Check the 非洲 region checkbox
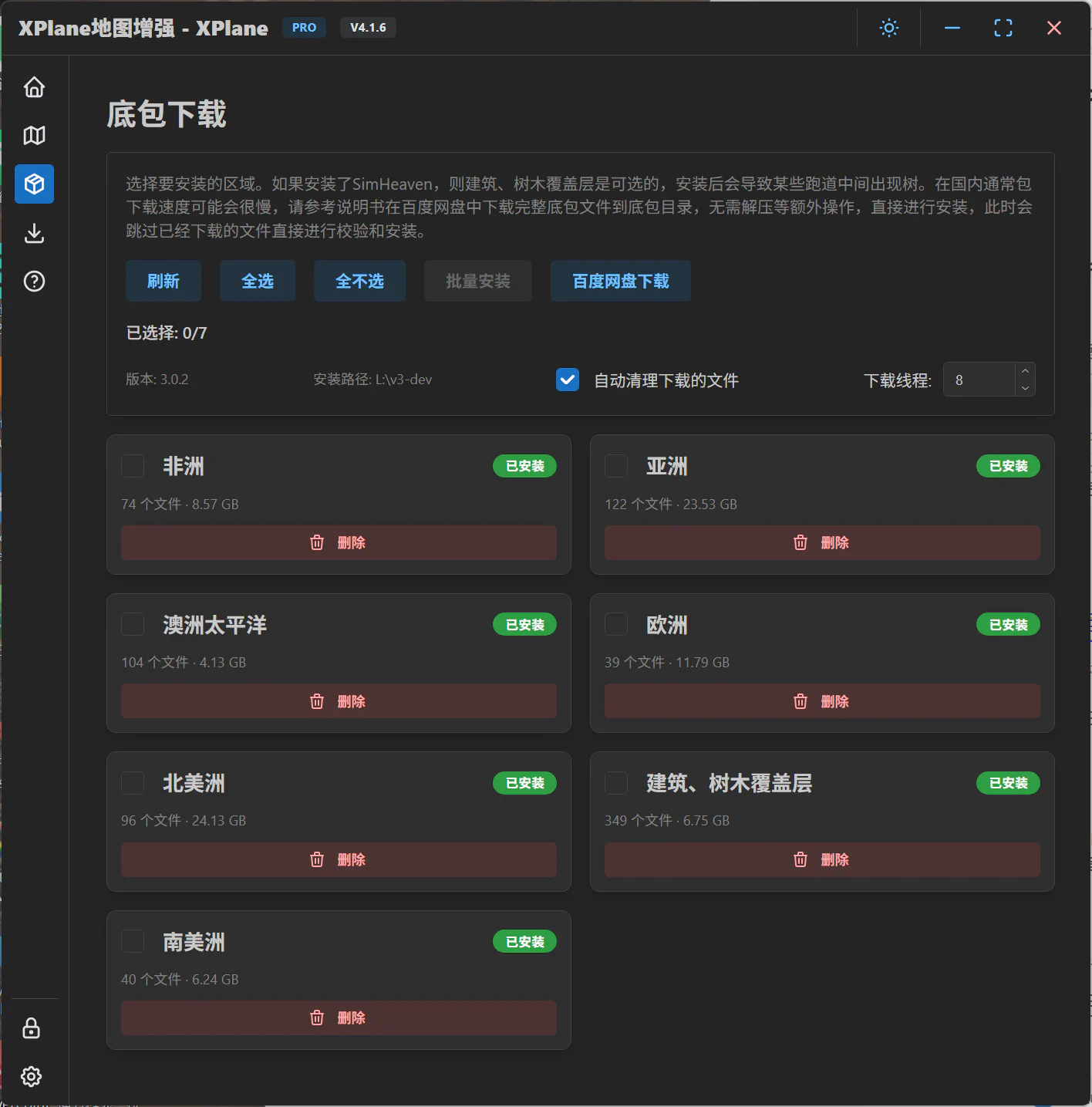The width and height of the screenshot is (1092, 1107). (x=133, y=466)
